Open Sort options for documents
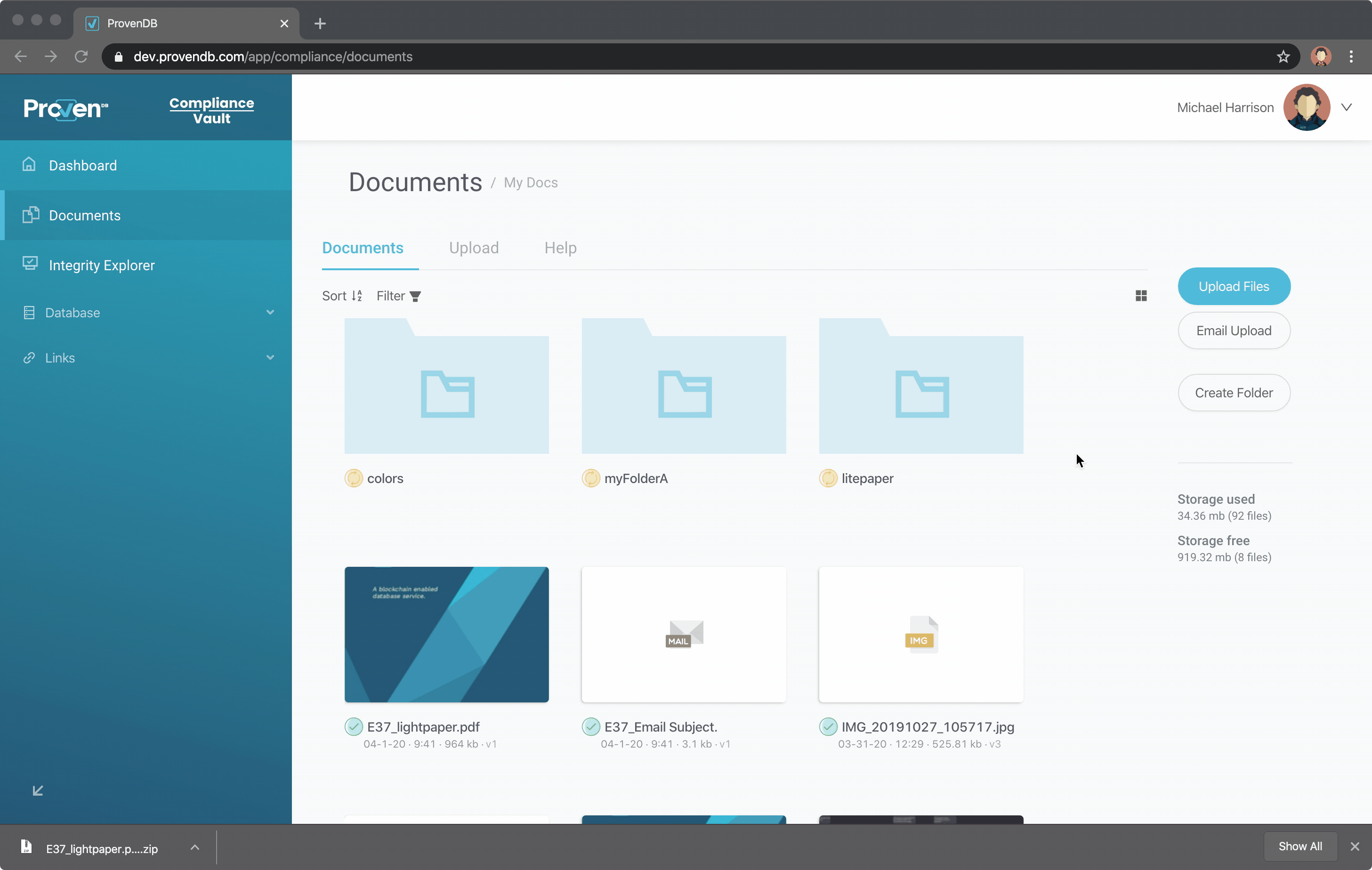 pyautogui.click(x=342, y=296)
